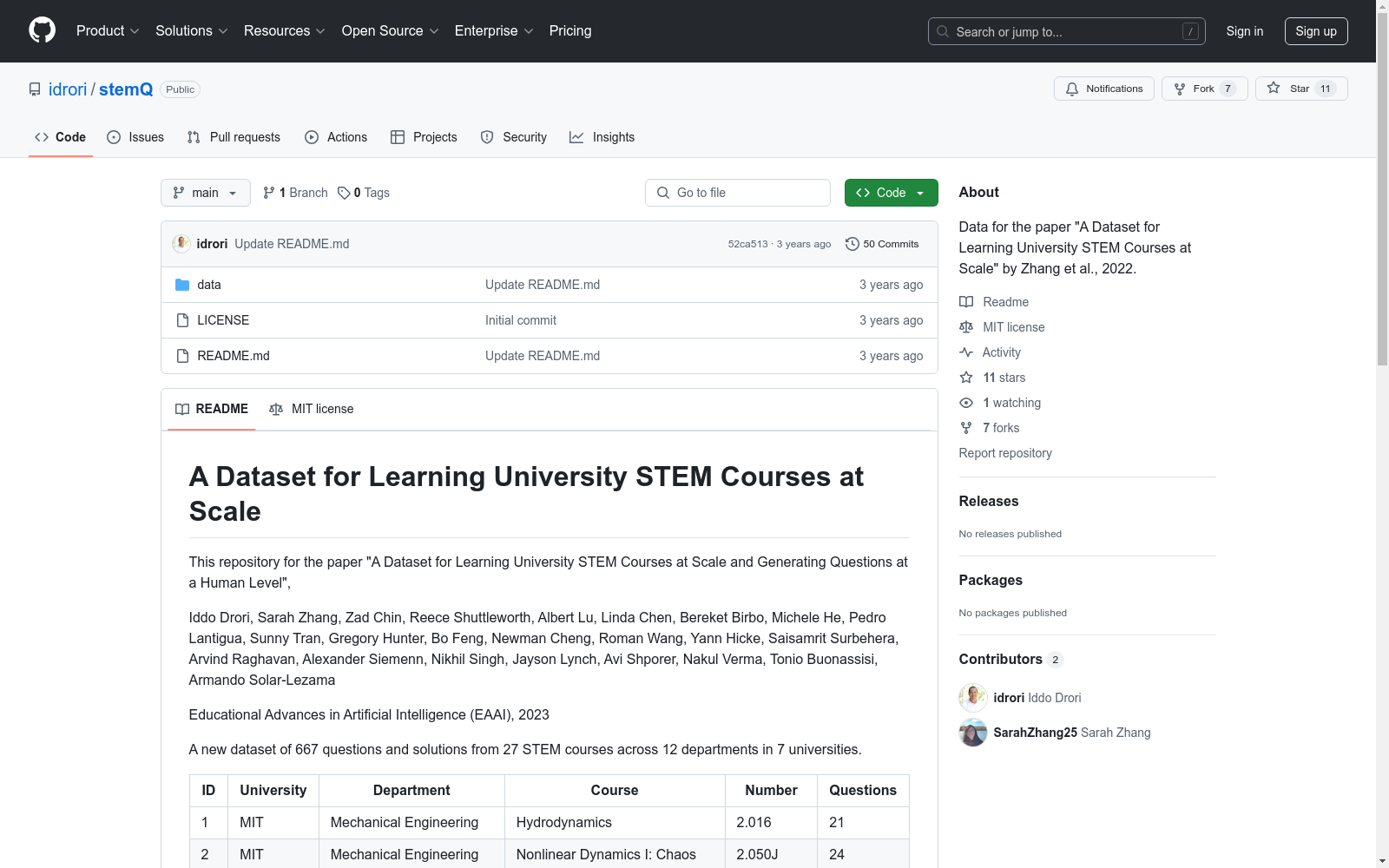1389x868 pixels.
Task: Click Sign in
Action: click(1245, 31)
